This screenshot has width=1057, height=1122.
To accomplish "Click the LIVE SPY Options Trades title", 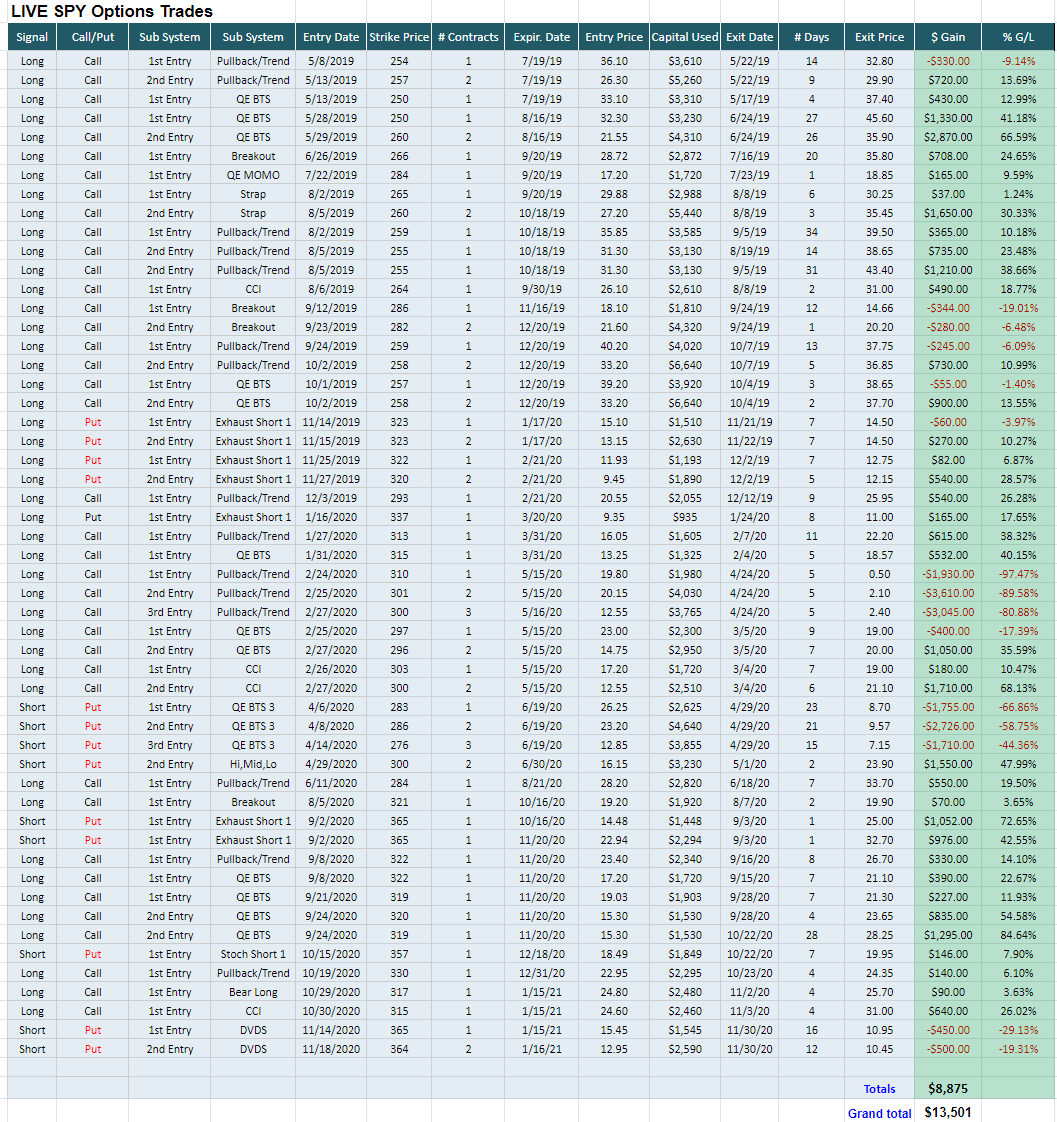I will pos(112,12).
